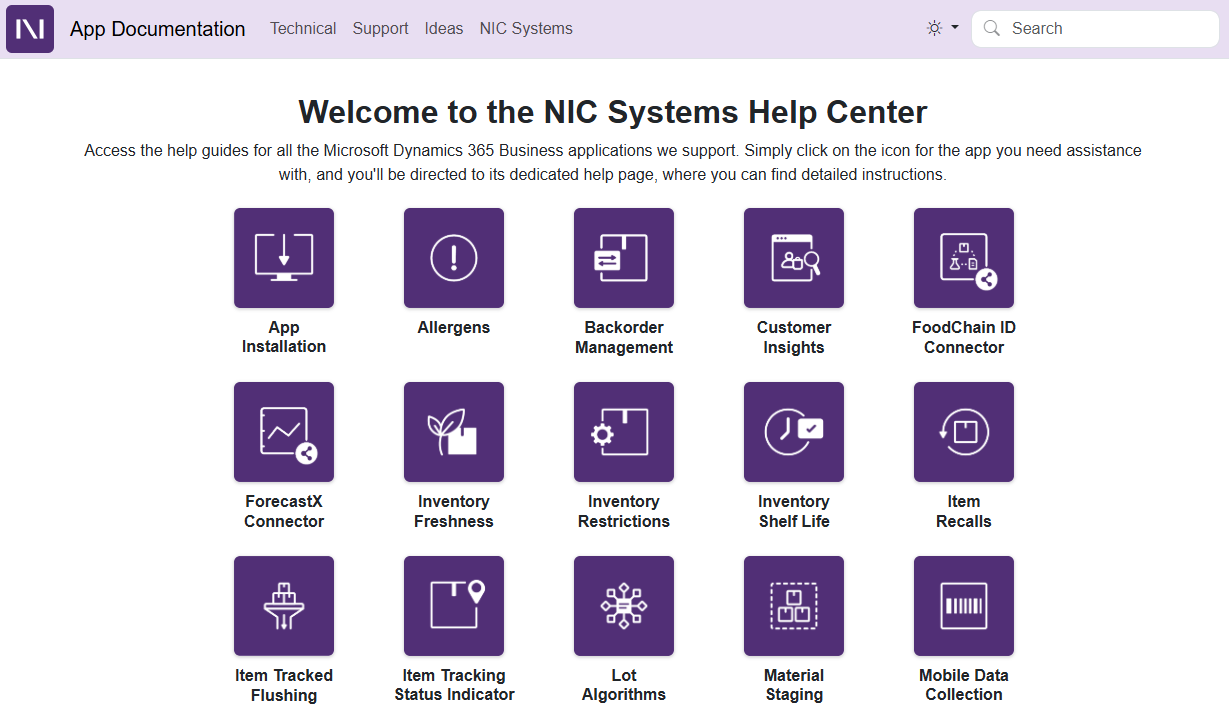The width and height of the screenshot is (1229, 708).
Task: Select the Inventory Restrictions gear icon
Action: click(x=624, y=432)
